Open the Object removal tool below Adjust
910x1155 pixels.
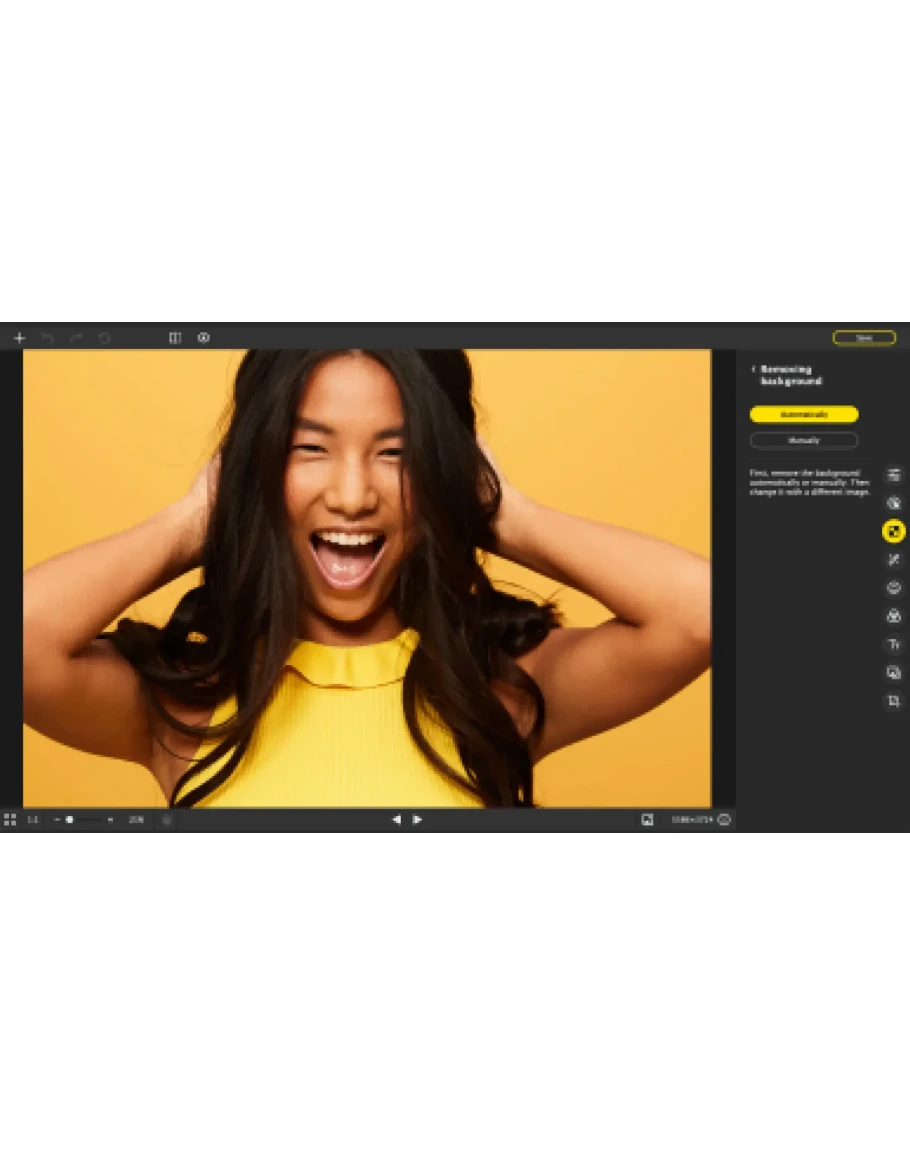click(894, 503)
